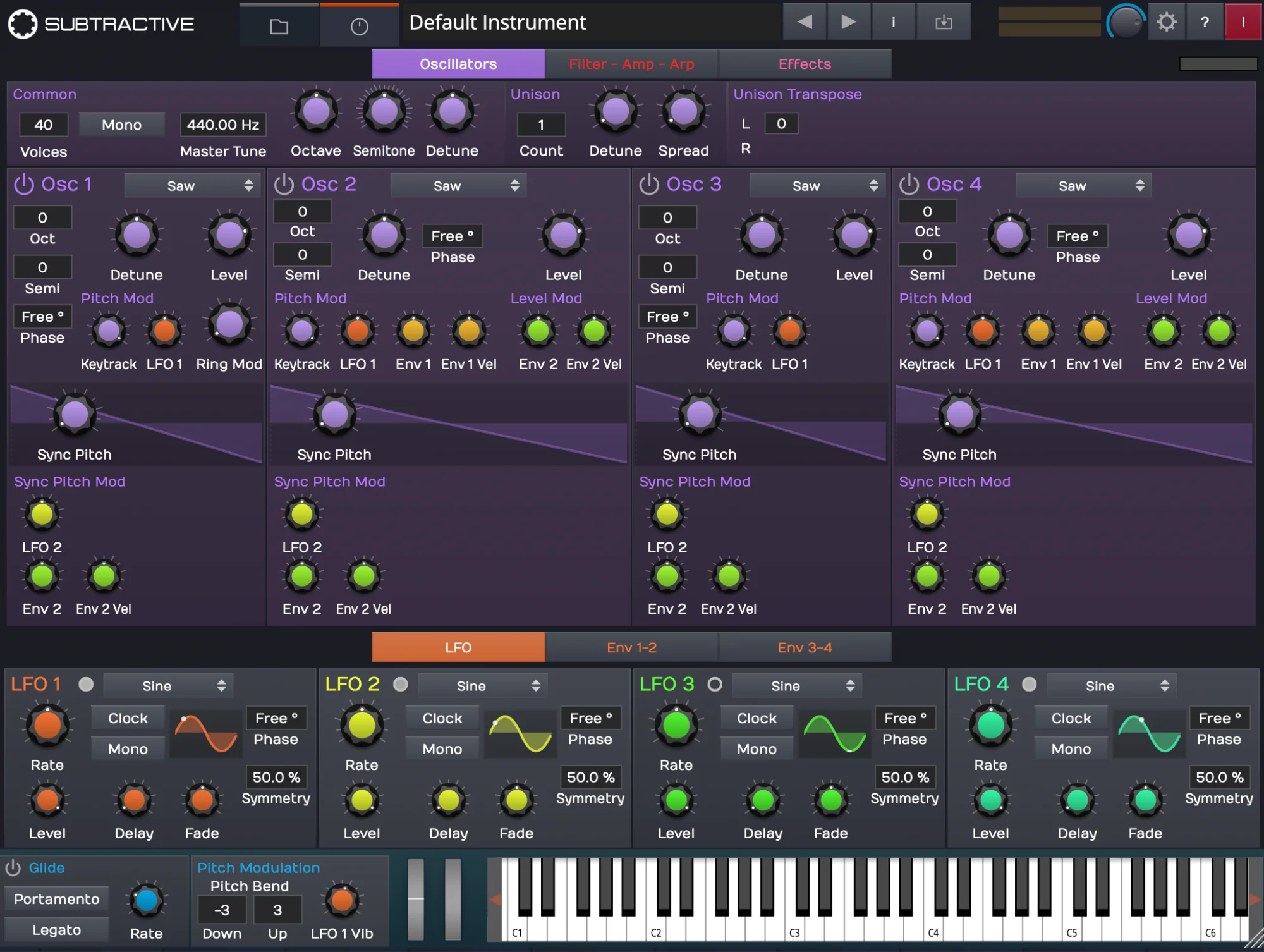Open Osc 1 Saw waveform dropdown
The height and width of the screenshot is (952, 1264).
pos(192,186)
